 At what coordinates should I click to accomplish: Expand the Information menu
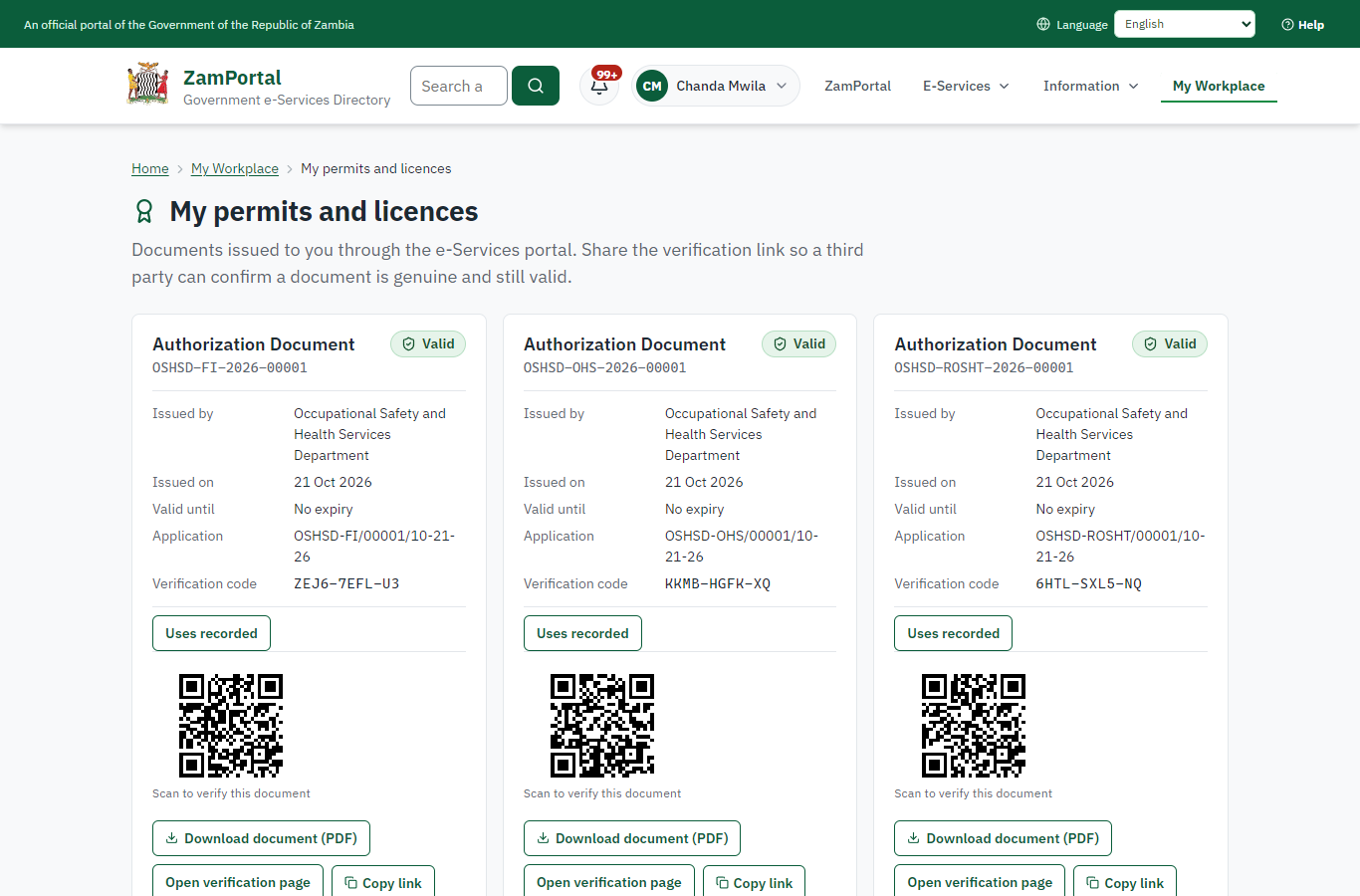pos(1090,86)
